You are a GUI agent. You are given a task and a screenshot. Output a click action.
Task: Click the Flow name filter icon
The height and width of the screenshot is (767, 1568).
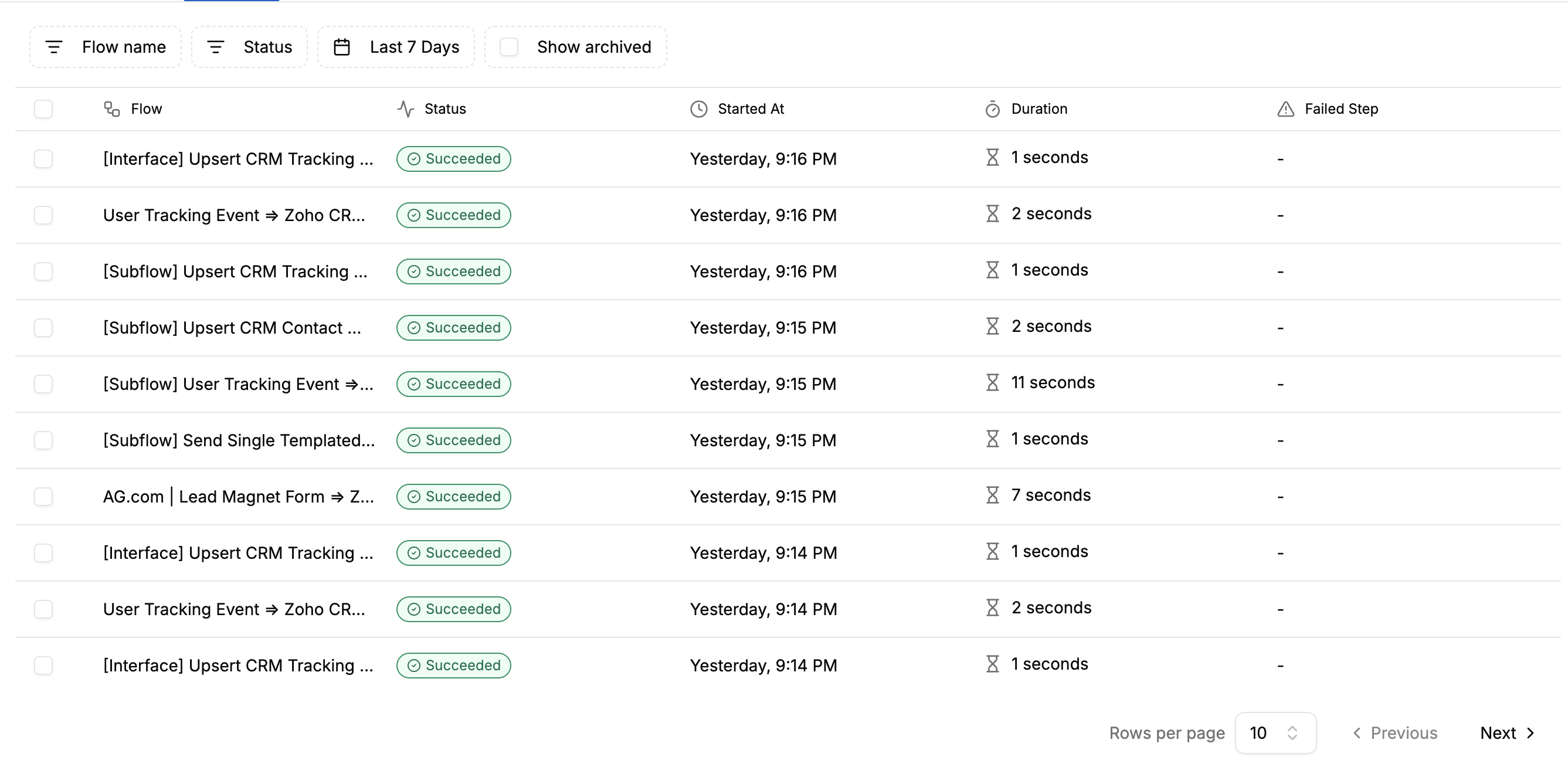(x=54, y=47)
